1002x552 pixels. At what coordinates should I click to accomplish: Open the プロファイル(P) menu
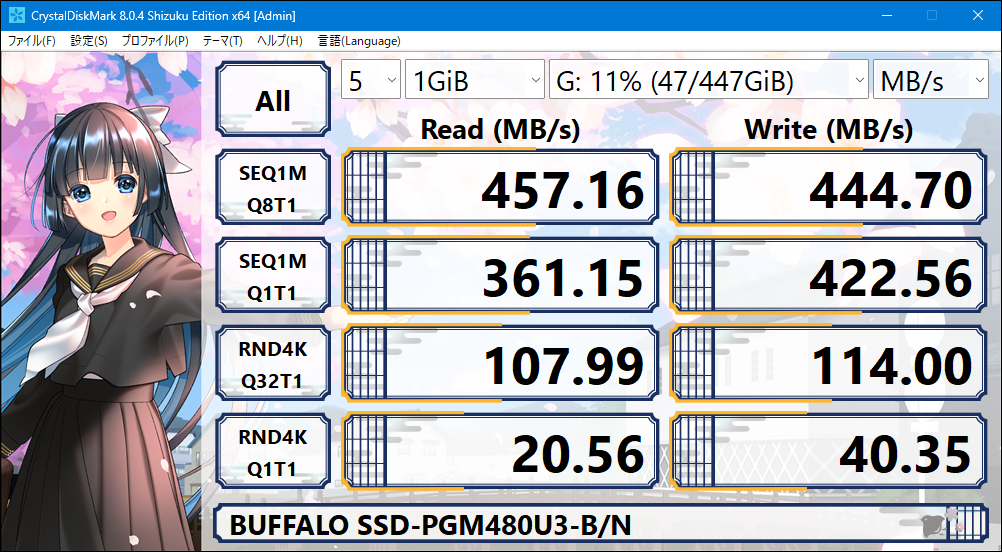click(155, 41)
